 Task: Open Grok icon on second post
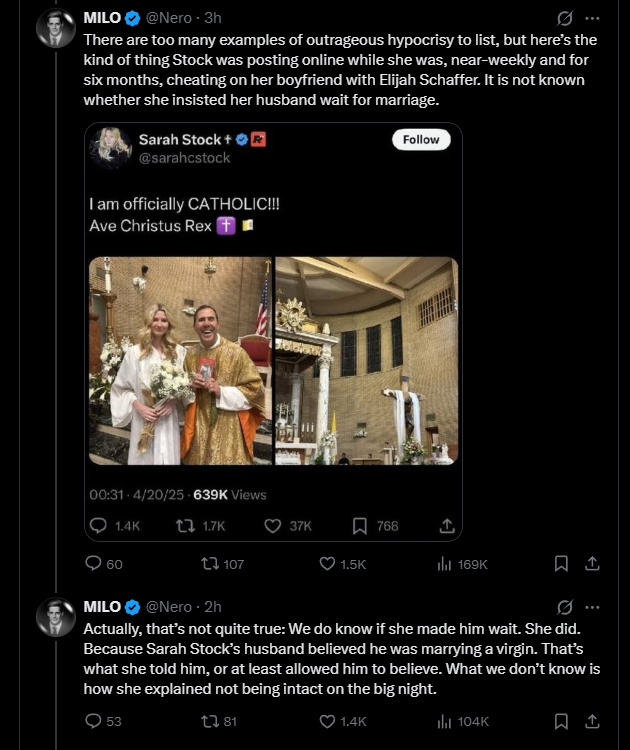pyautogui.click(x=564, y=607)
